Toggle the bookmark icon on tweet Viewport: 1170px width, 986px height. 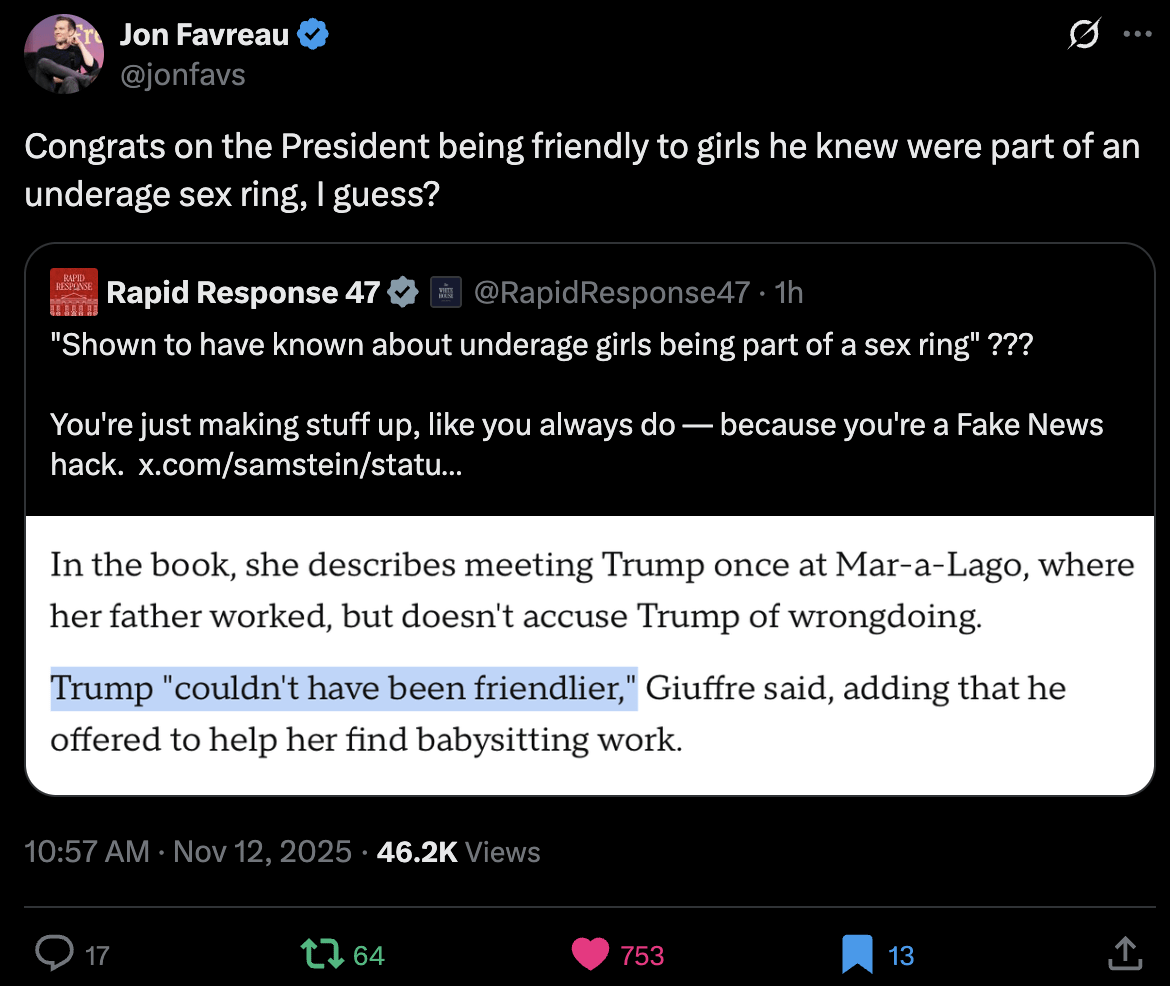[x=858, y=954]
